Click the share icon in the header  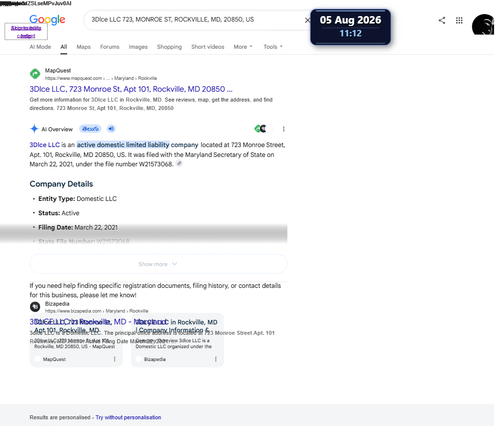[442, 20]
